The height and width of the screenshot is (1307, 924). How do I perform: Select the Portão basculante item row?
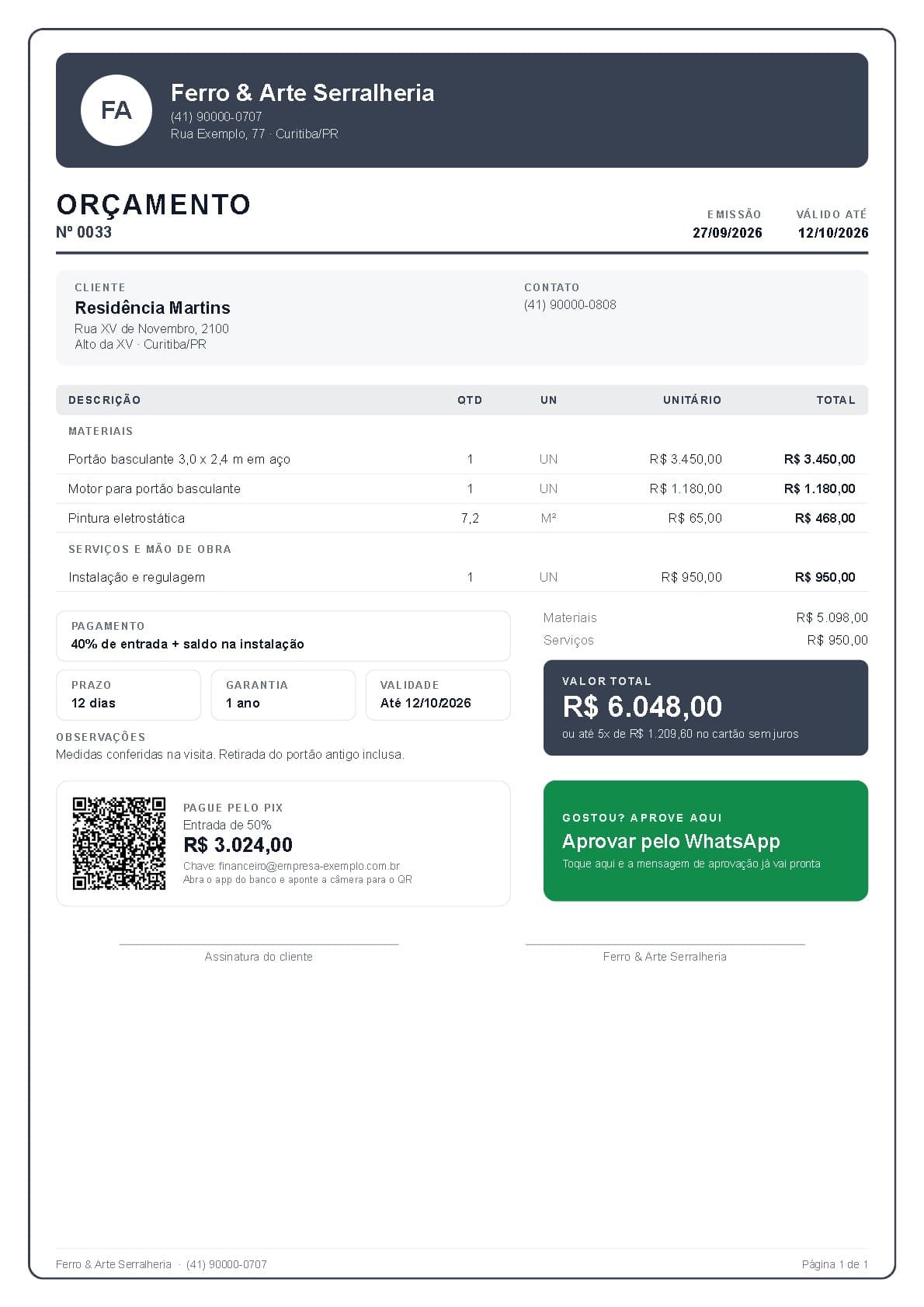[462, 459]
